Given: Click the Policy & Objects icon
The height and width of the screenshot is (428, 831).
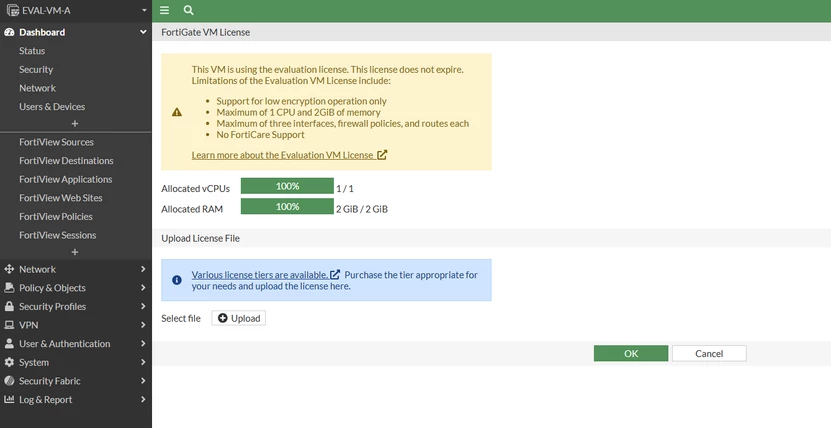Looking at the screenshot, I should (x=9, y=288).
